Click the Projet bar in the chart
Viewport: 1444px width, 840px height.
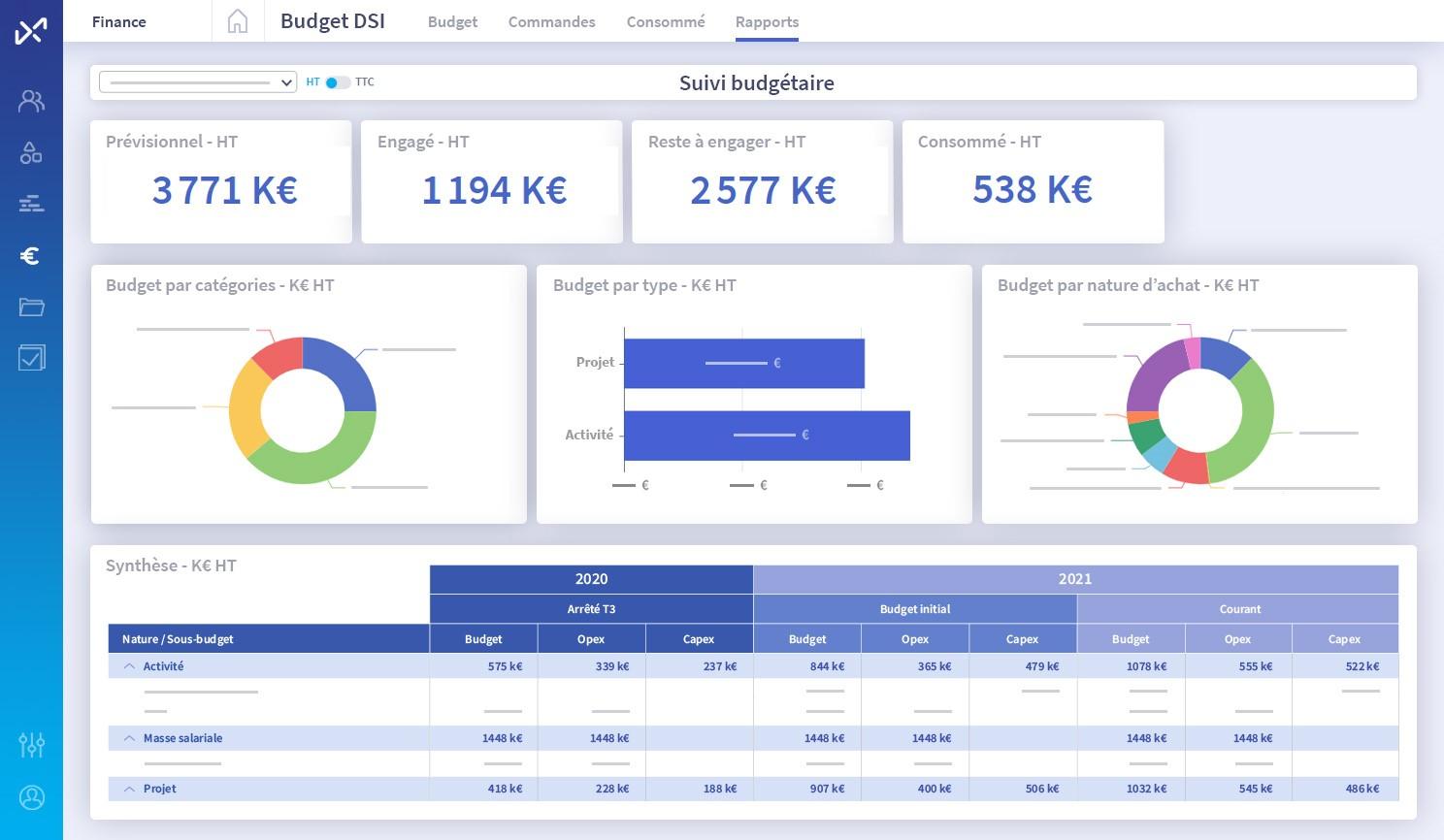744,363
